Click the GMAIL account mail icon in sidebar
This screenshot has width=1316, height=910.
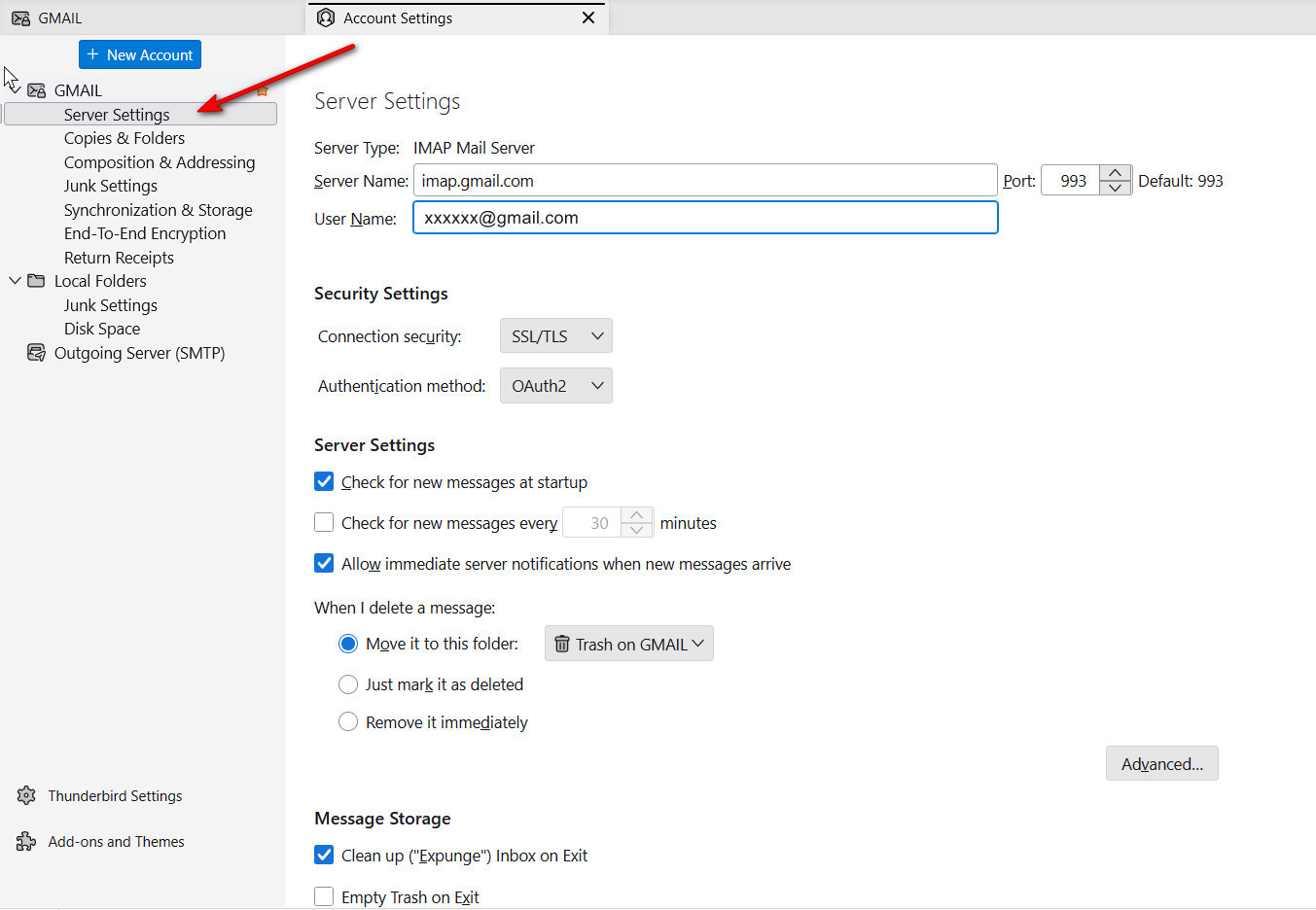tap(36, 90)
